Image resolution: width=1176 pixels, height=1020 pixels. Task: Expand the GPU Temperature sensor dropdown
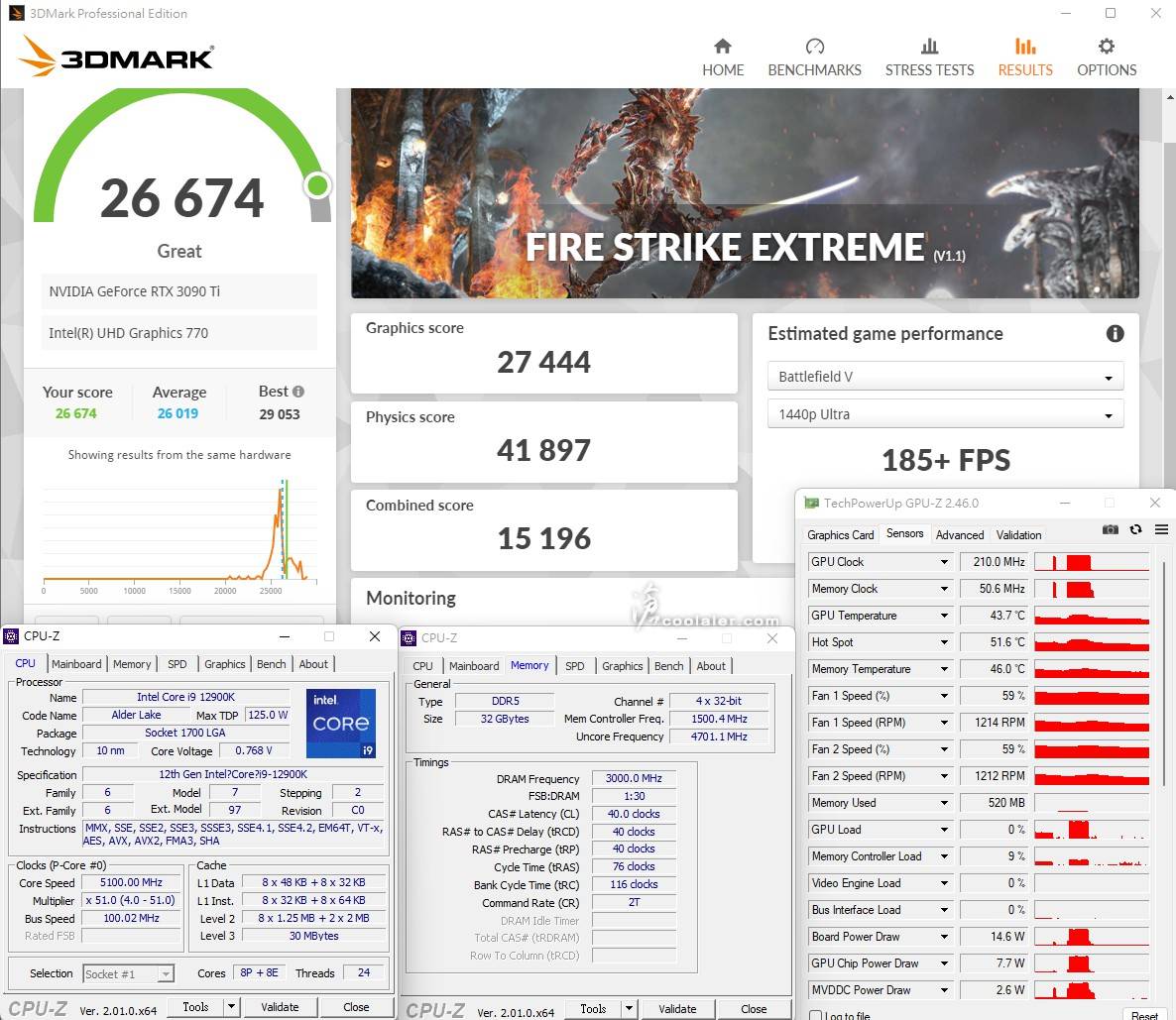click(944, 616)
